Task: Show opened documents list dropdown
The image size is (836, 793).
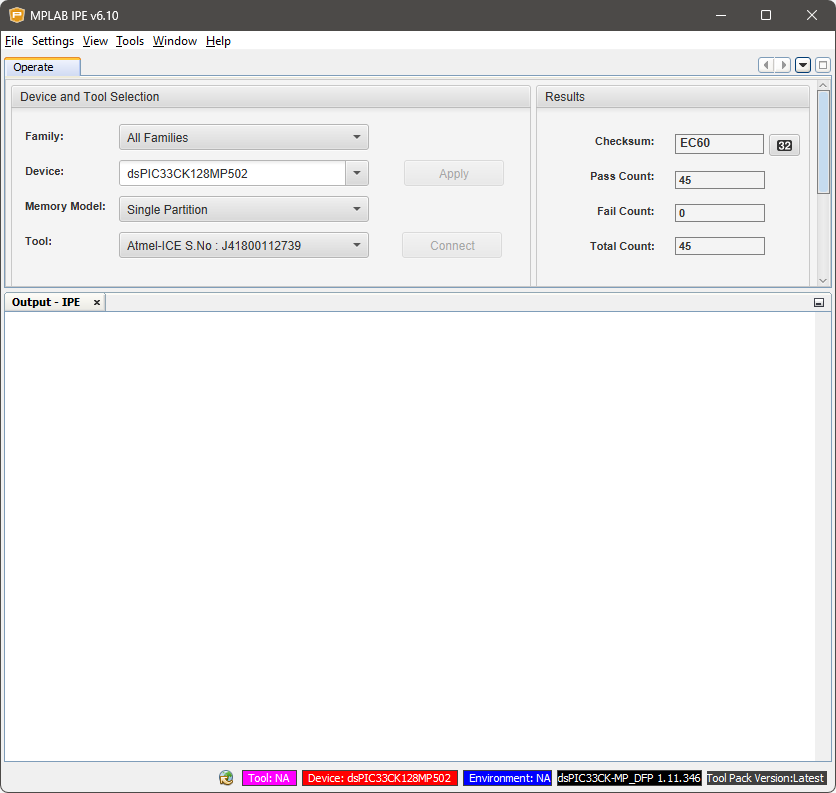Action: pos(803,65)
